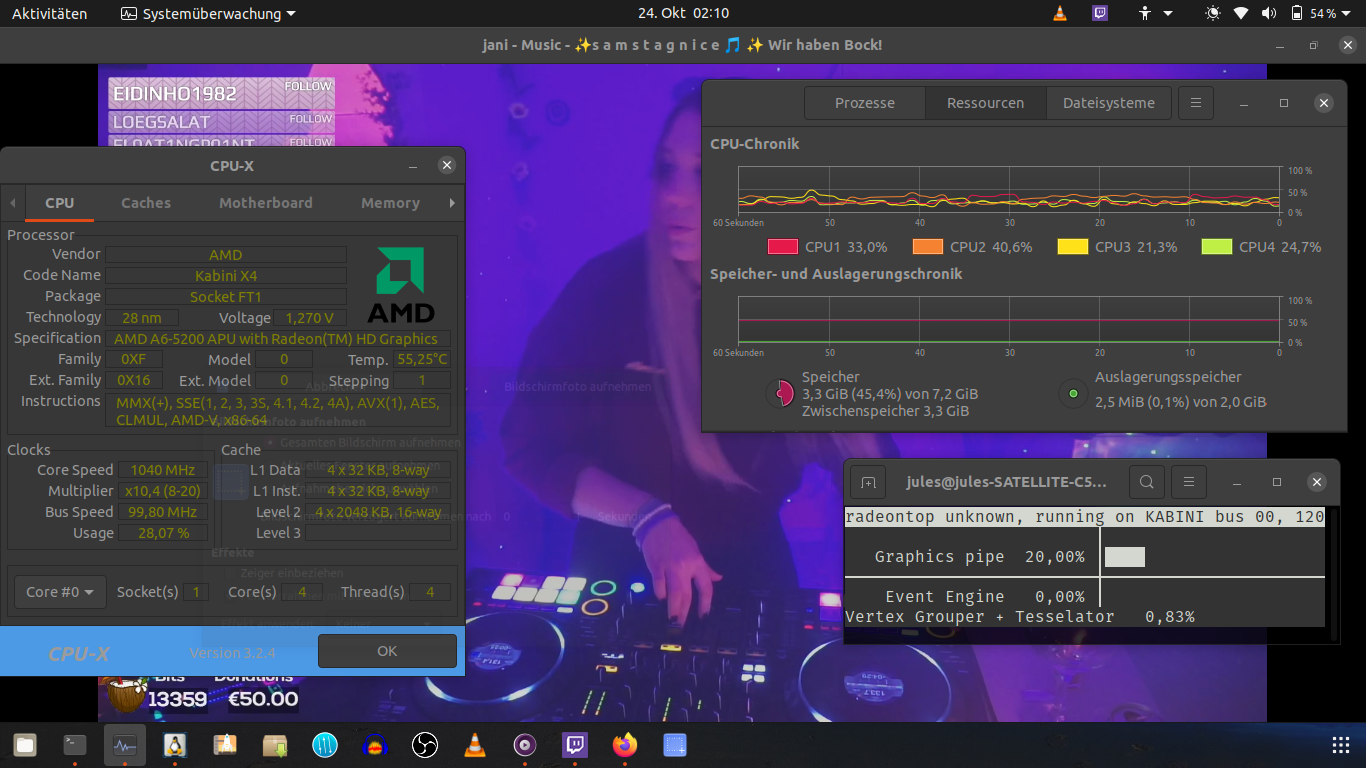The image size is (1366, 768).
Task: Open a new terminal tab with the plus icon
Action: [x=868, y=481]
